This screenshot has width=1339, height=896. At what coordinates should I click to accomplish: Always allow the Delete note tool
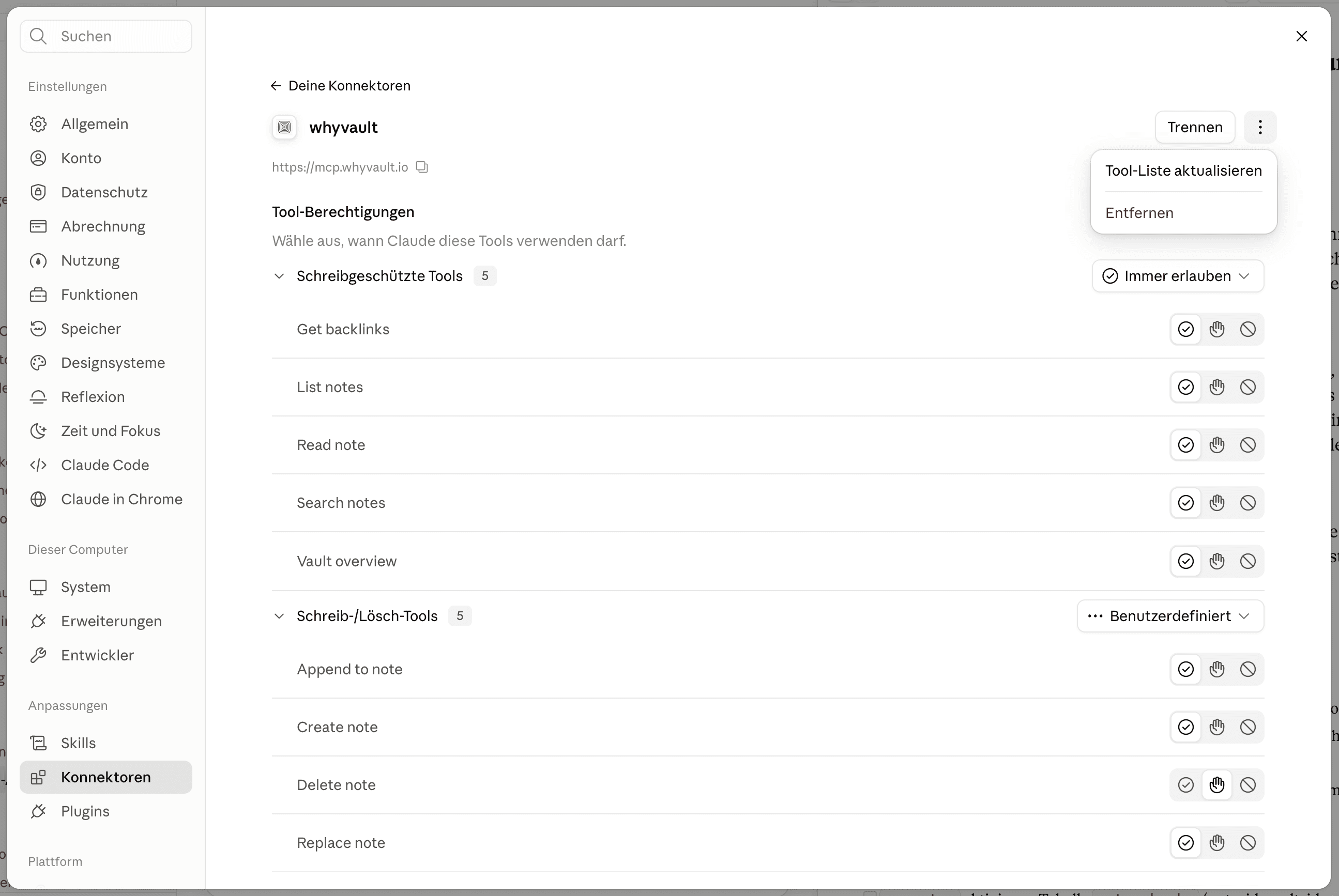point(1186,784)
